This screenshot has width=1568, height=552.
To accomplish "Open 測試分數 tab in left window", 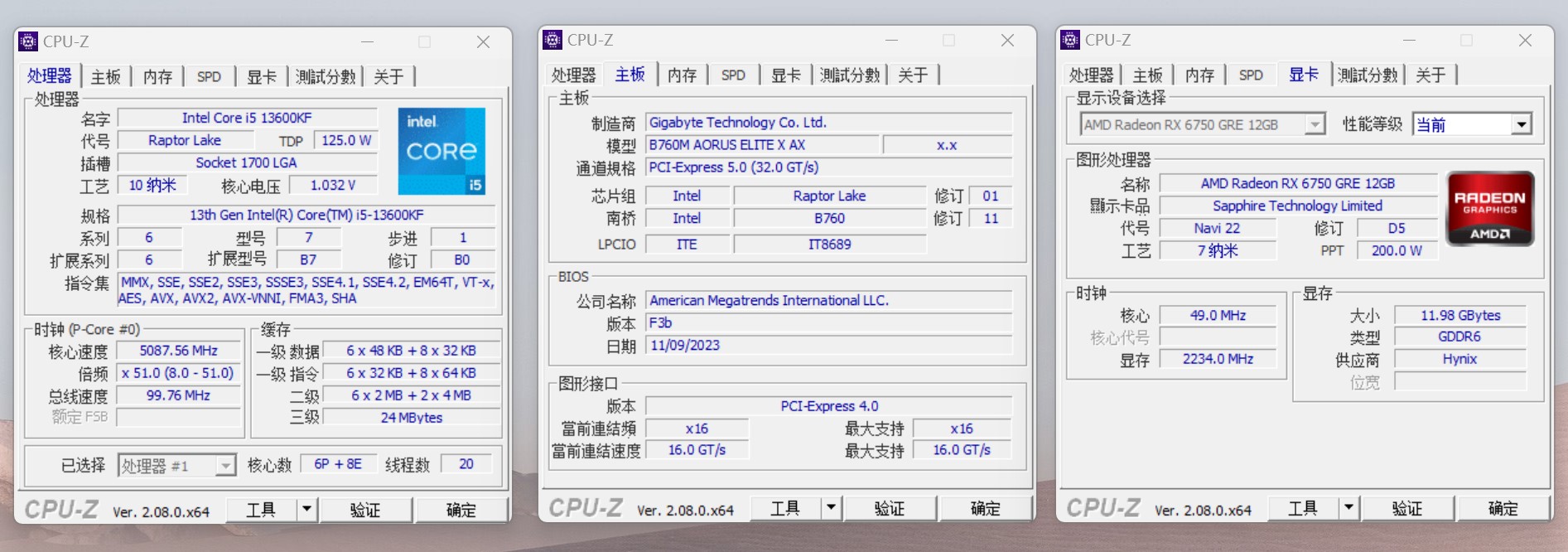I will click(x=326, y=77).
